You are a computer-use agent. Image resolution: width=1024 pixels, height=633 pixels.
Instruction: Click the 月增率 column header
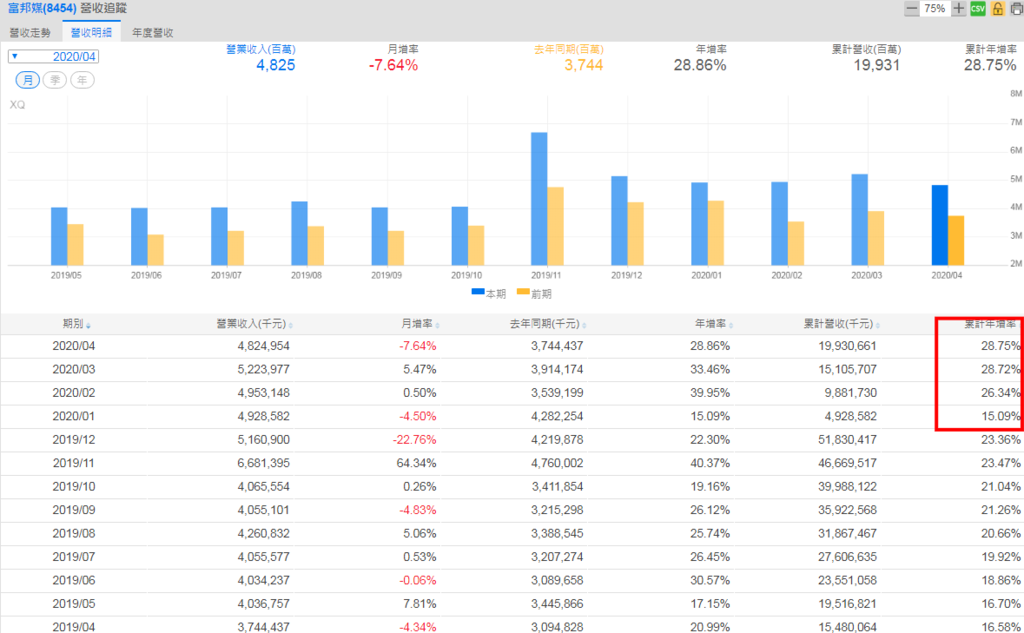[x=417, y=324]
